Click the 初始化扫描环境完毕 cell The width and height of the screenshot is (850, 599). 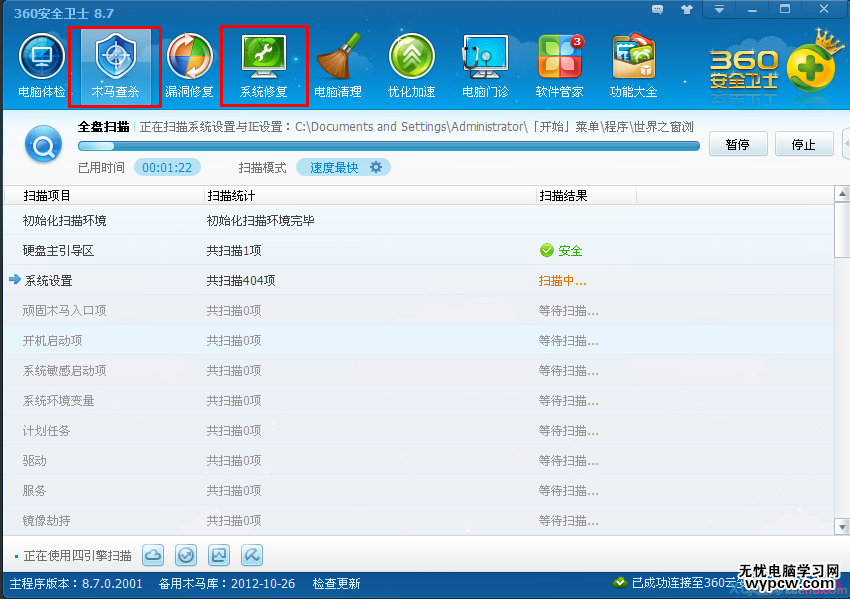coord(260,221)
